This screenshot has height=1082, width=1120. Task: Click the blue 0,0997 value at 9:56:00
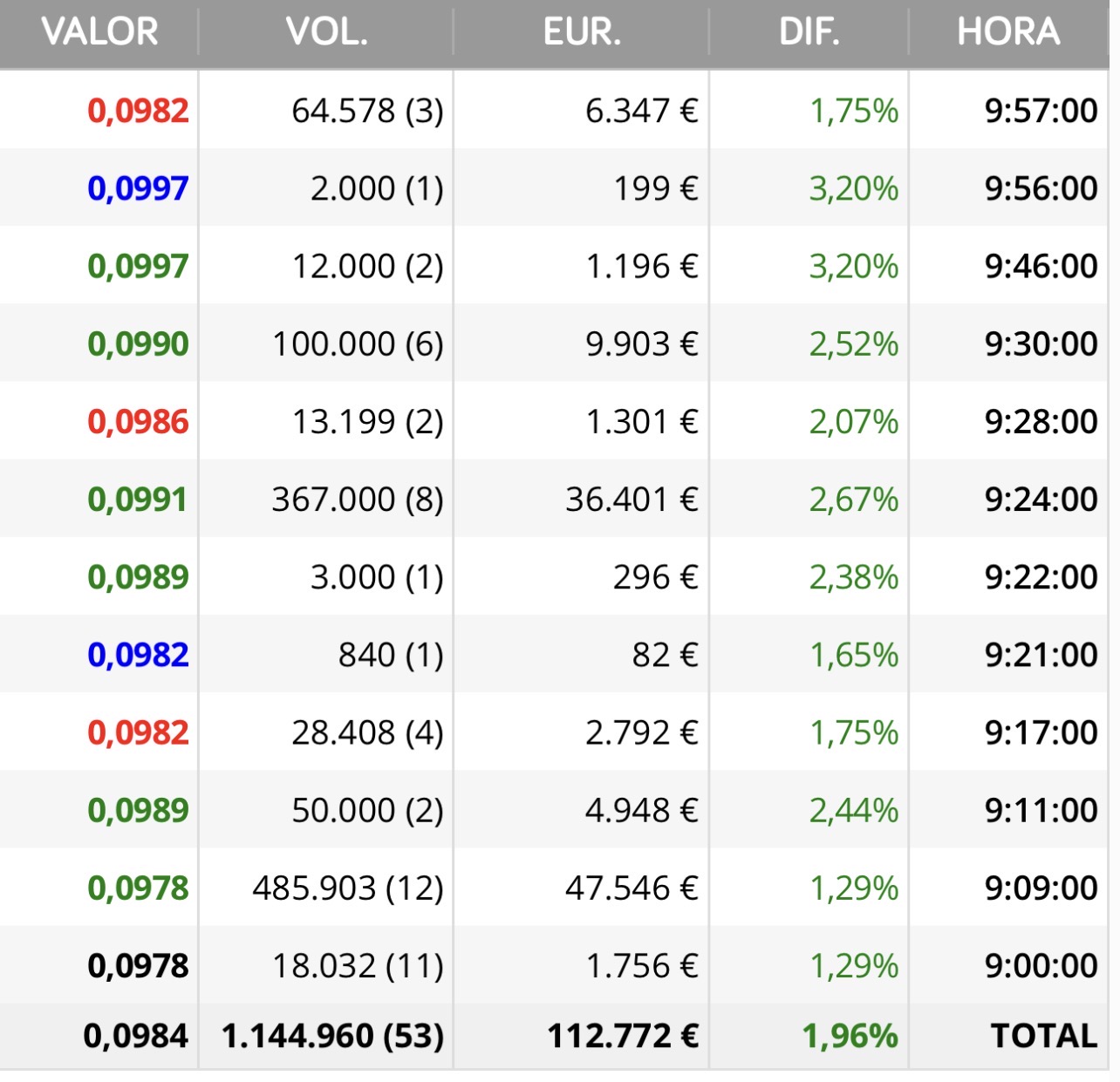click(x=138, y=188)
